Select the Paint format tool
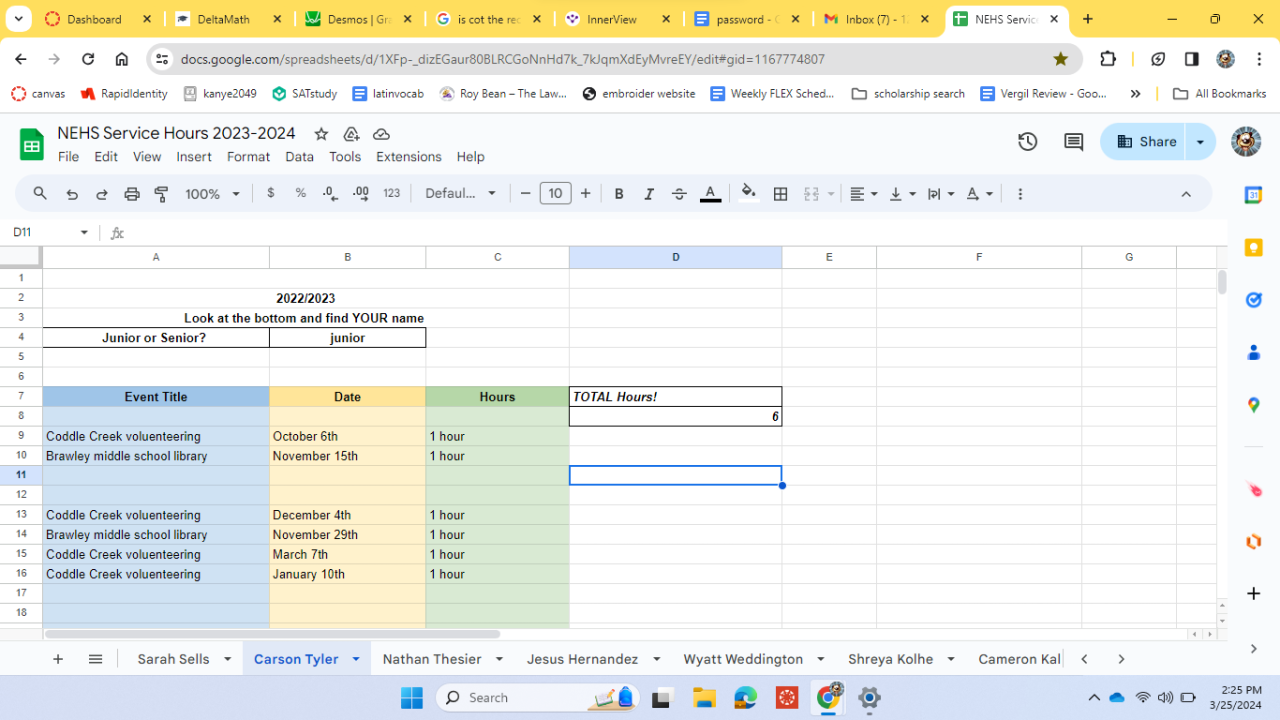This screenshot has width=1280, height=720. [x=162, y=194]
